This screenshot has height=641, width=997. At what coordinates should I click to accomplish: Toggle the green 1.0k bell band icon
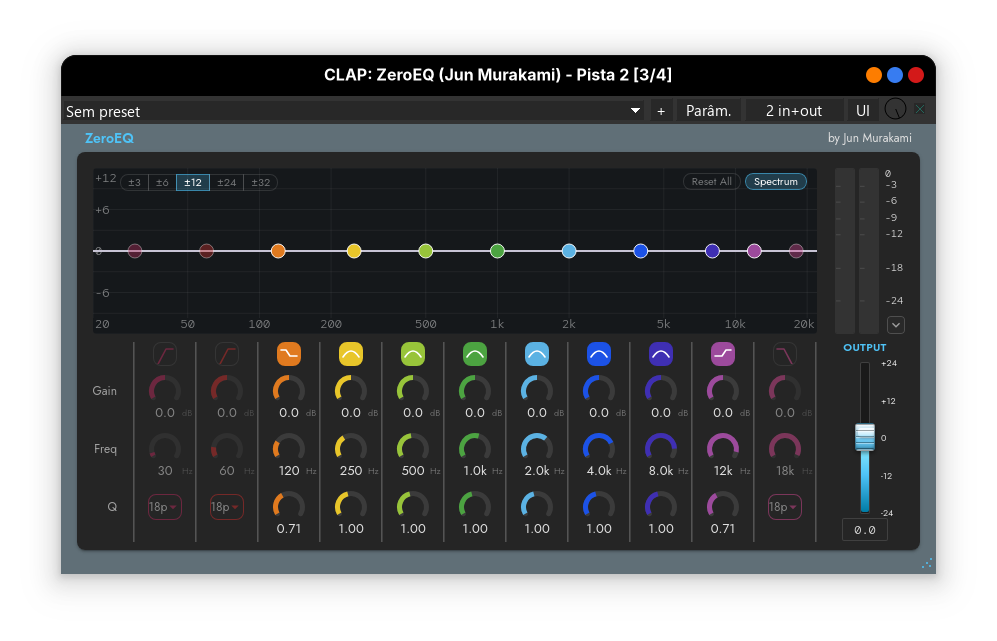coord(475,354)
